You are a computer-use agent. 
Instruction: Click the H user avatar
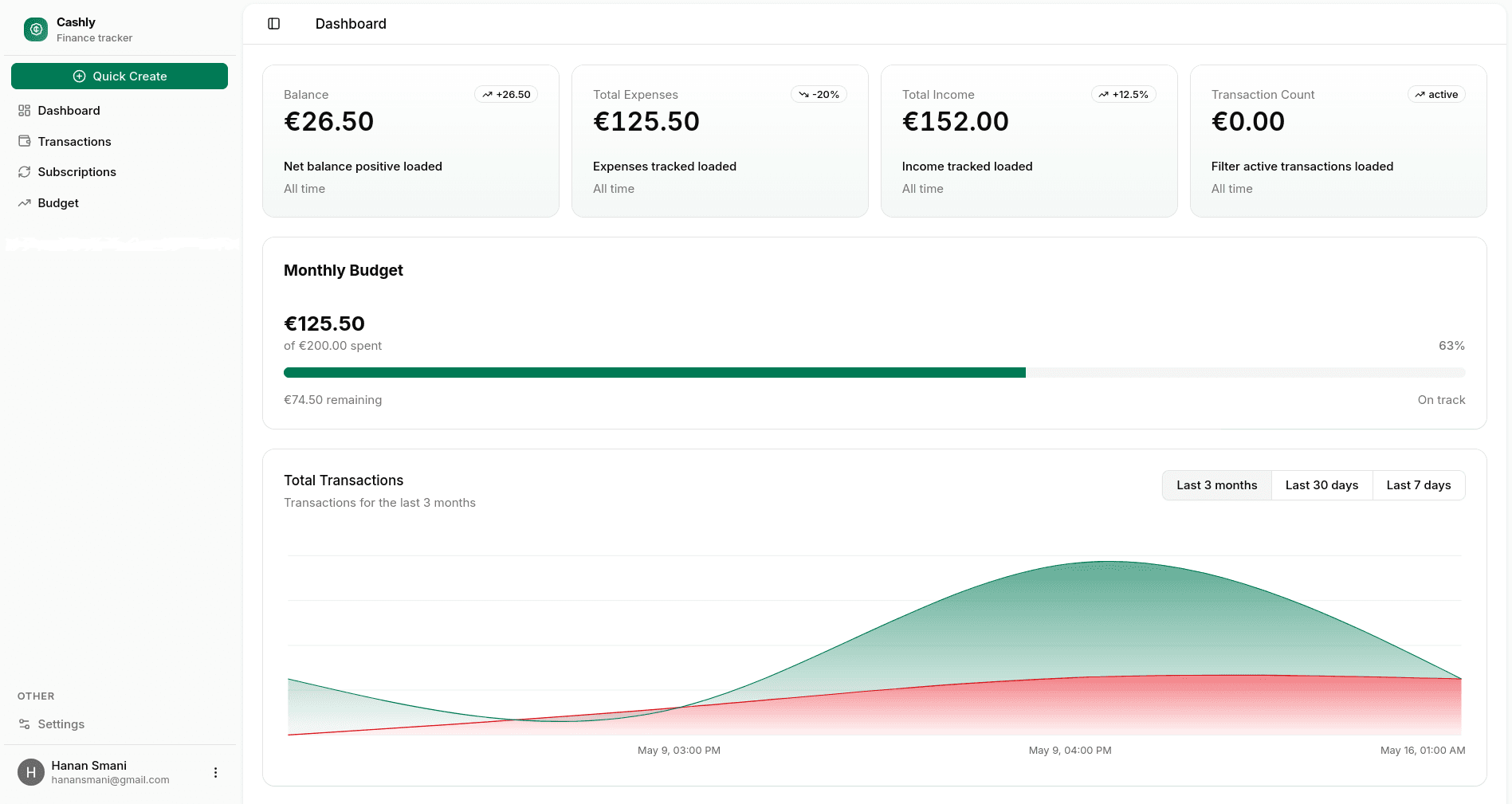click(x=31, y=772)
